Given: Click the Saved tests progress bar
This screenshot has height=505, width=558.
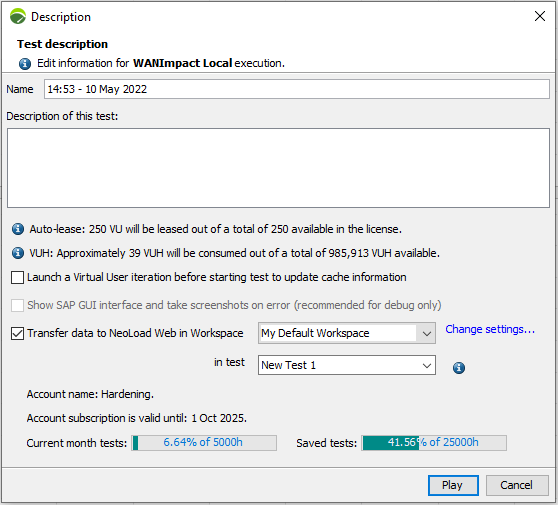Looking at the screenshot, I should pos(434,443).
